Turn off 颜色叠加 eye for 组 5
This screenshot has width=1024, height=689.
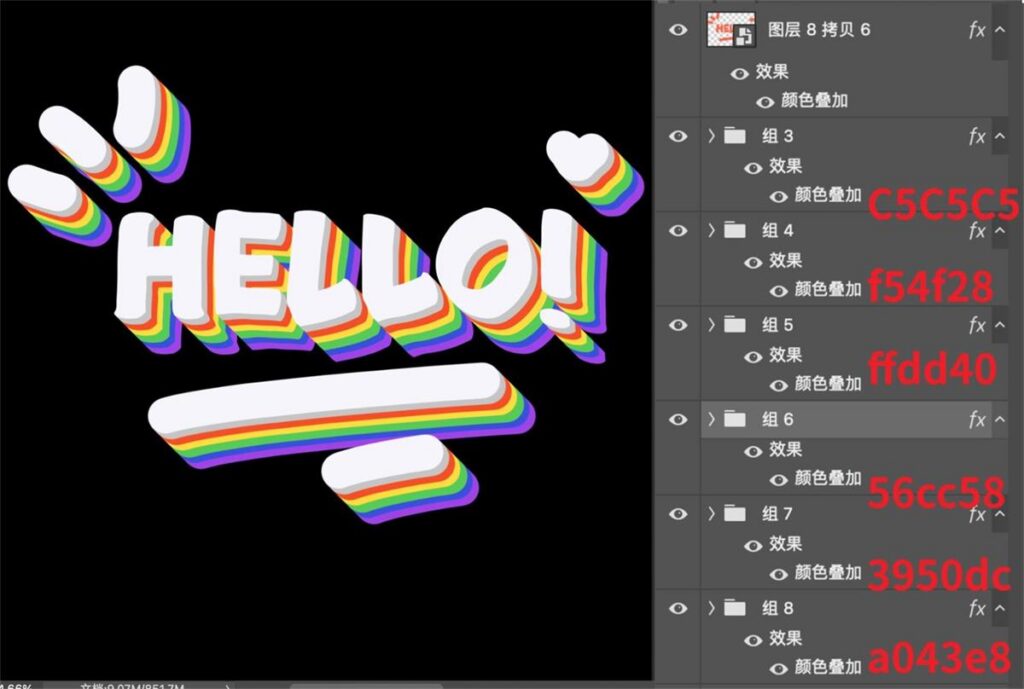(778, 385)
